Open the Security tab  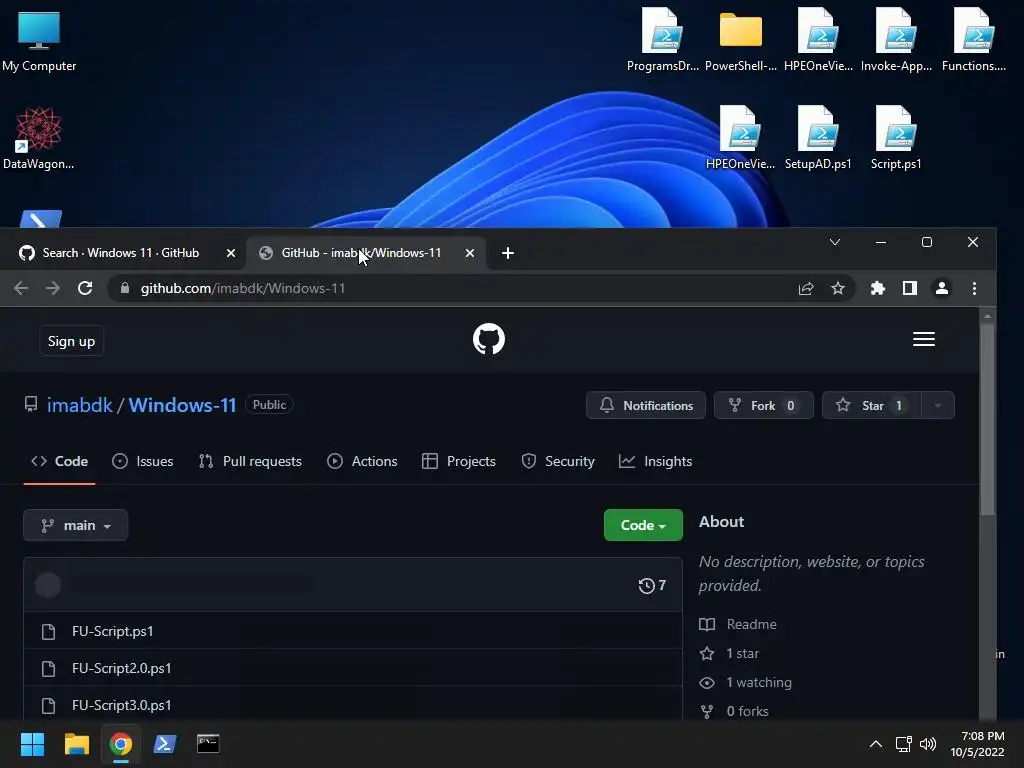click(558, 461)
